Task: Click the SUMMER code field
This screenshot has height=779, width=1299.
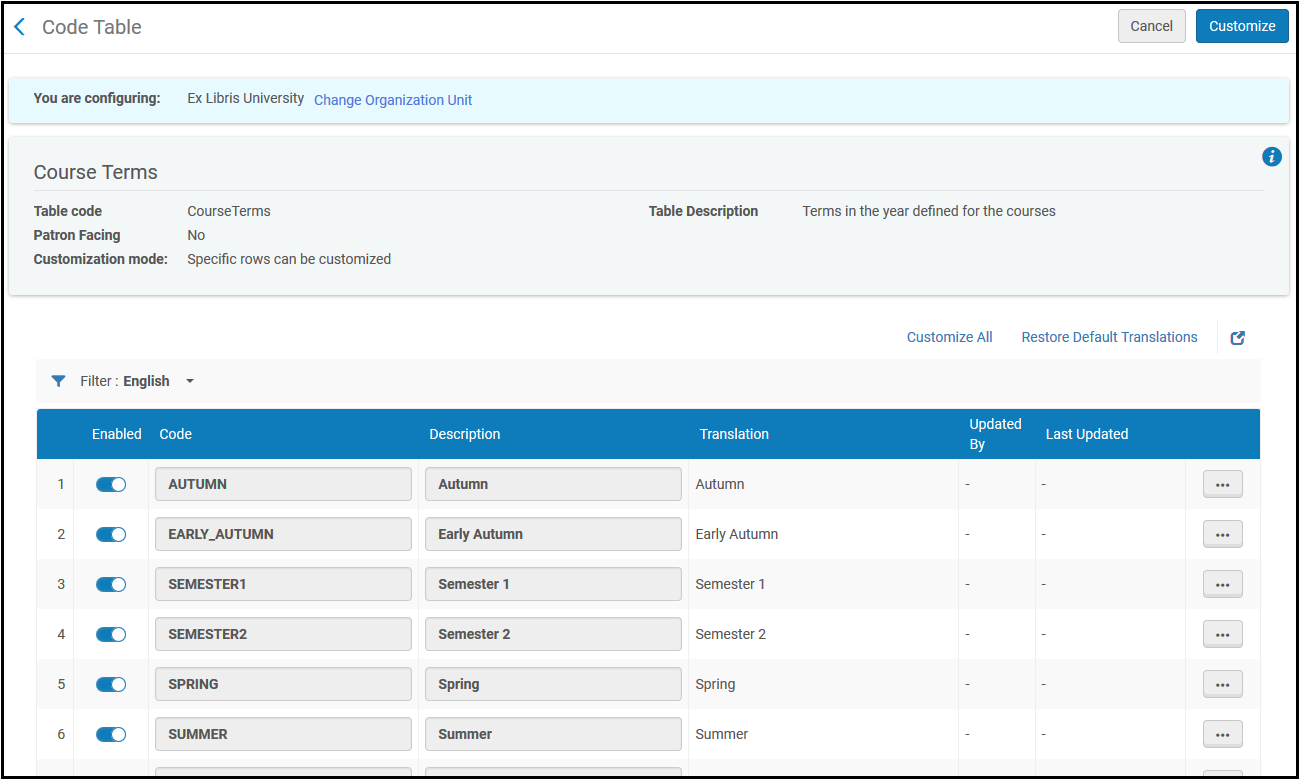Action: pos(283,734)
